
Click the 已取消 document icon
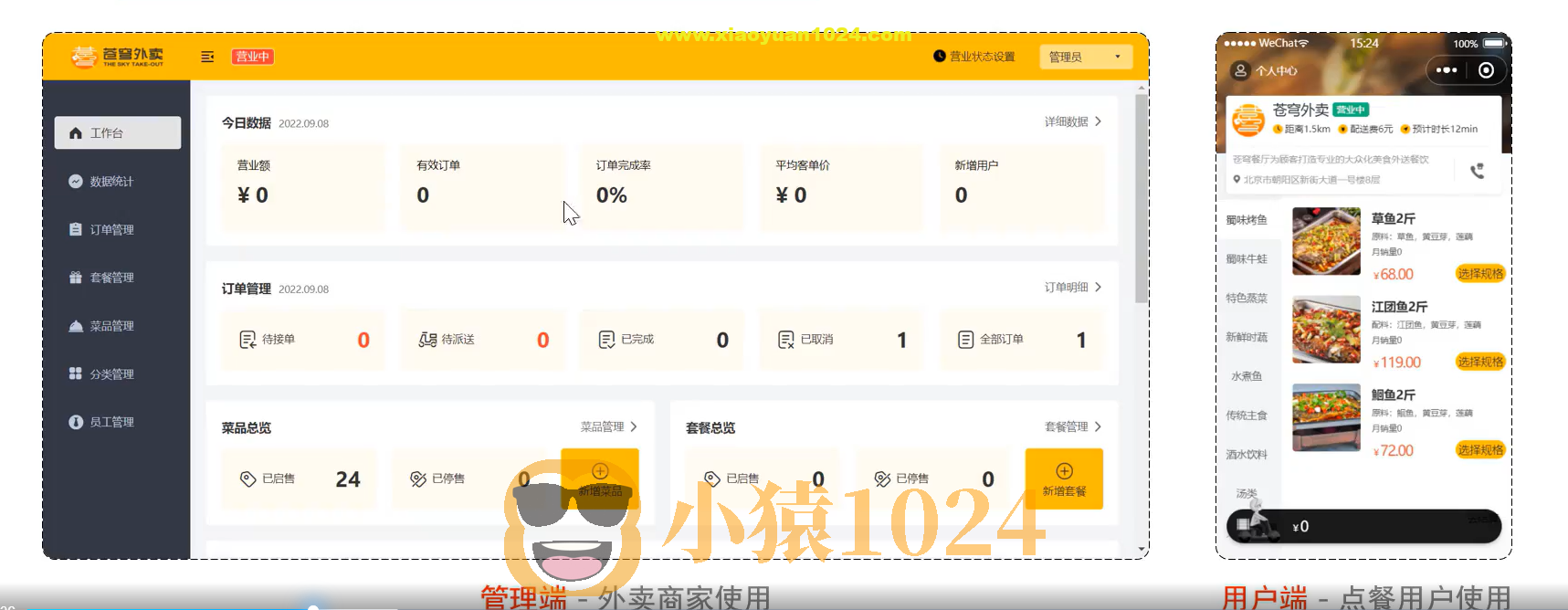coord(786,340)
